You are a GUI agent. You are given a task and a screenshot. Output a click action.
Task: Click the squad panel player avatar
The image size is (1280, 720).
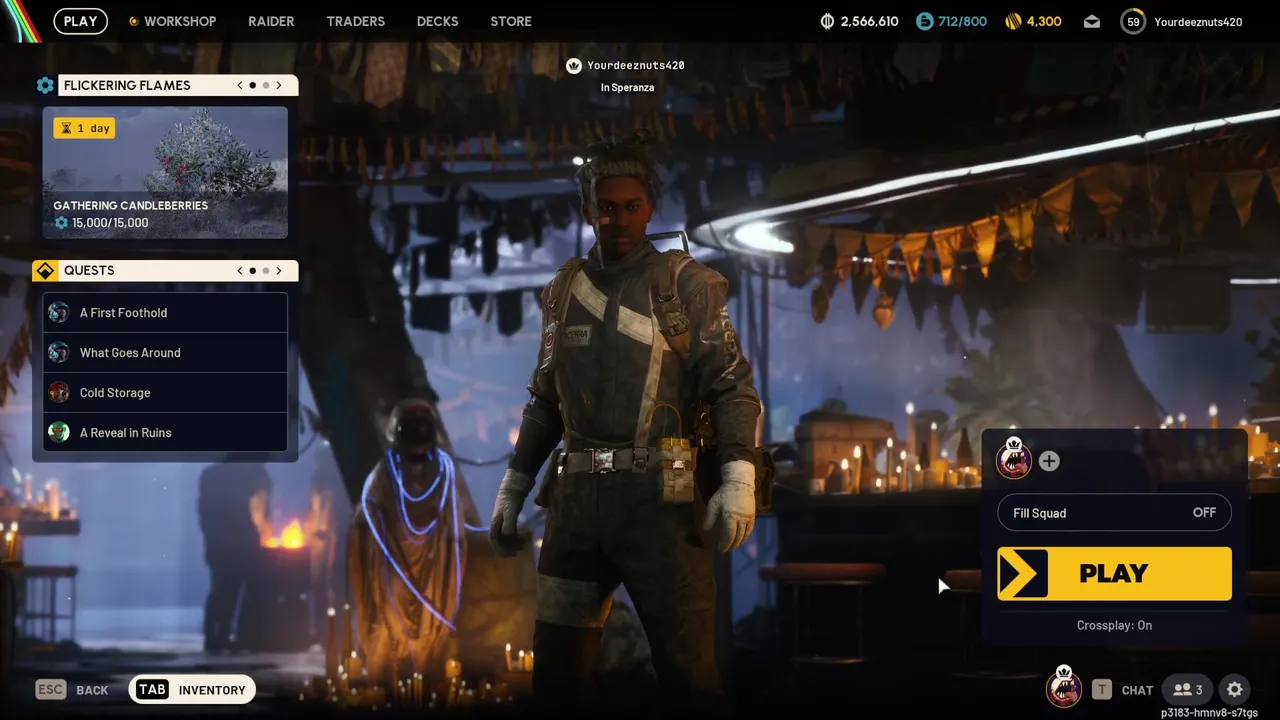1014,459
